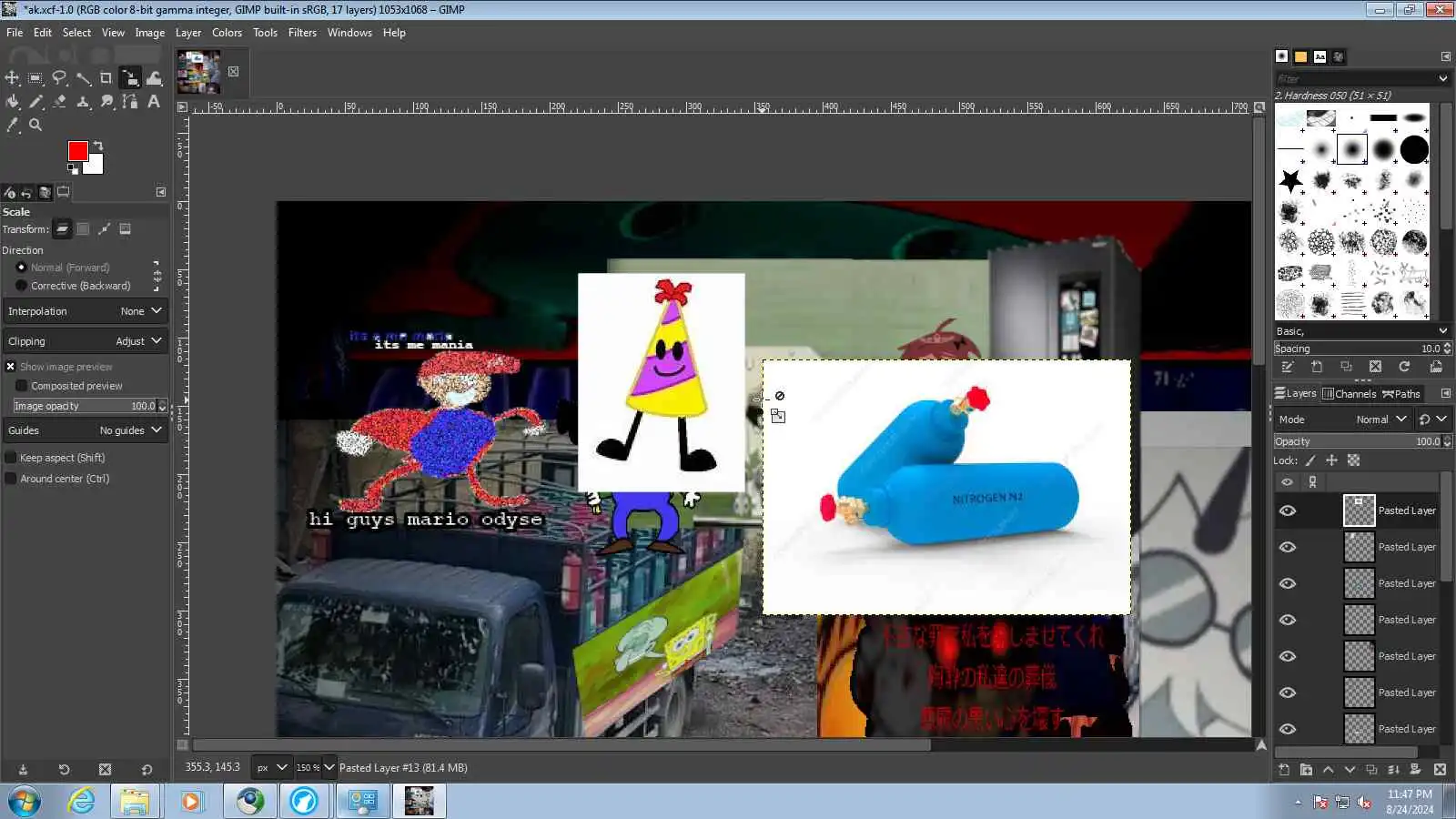1456x819 pixels.
Task: Create a new layer group
Action: (x=1306, y=770)
